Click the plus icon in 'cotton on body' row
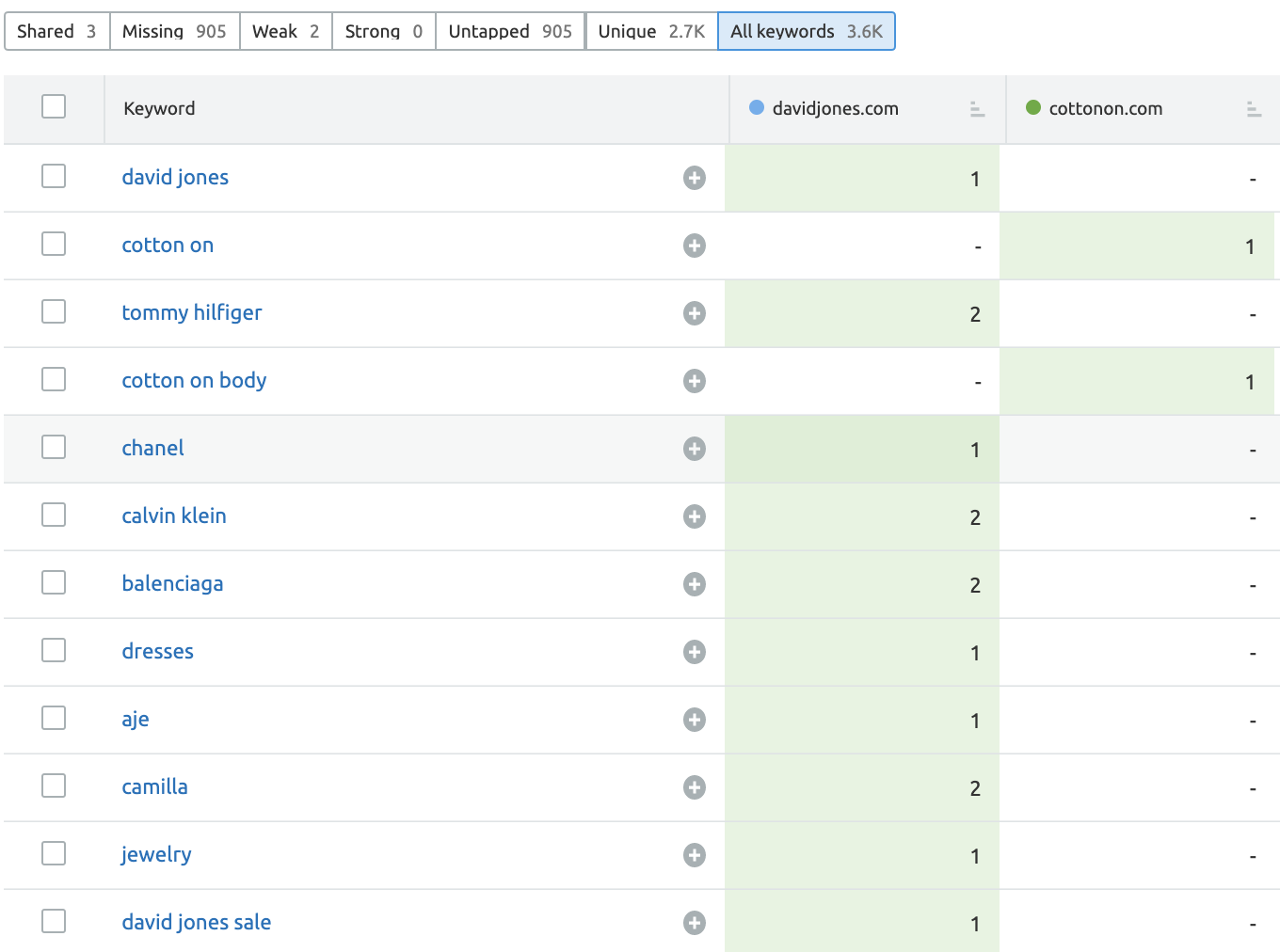 [x=695, y=381]
